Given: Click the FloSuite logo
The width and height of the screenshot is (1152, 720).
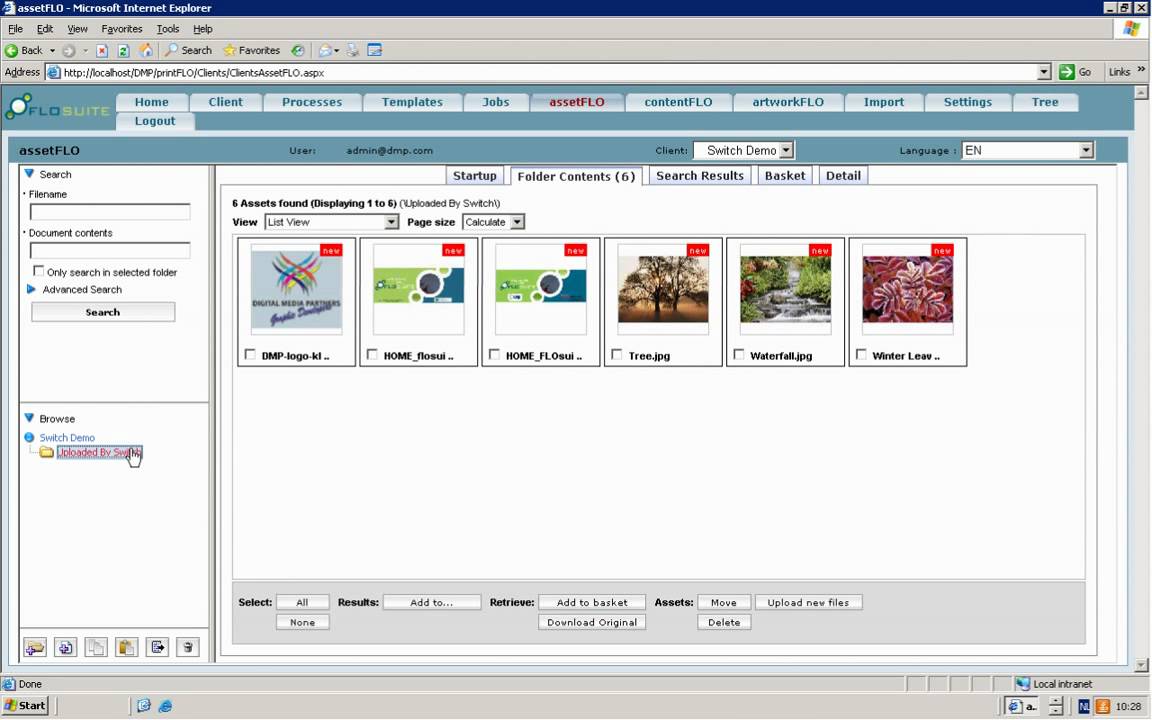Looking at the screenshot, I should click(57, 107).
